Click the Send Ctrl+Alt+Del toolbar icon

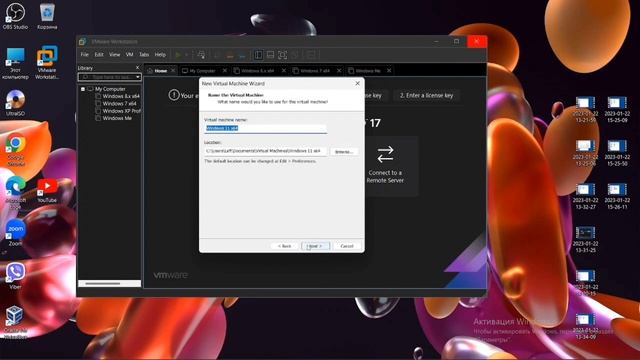[201, 55]
